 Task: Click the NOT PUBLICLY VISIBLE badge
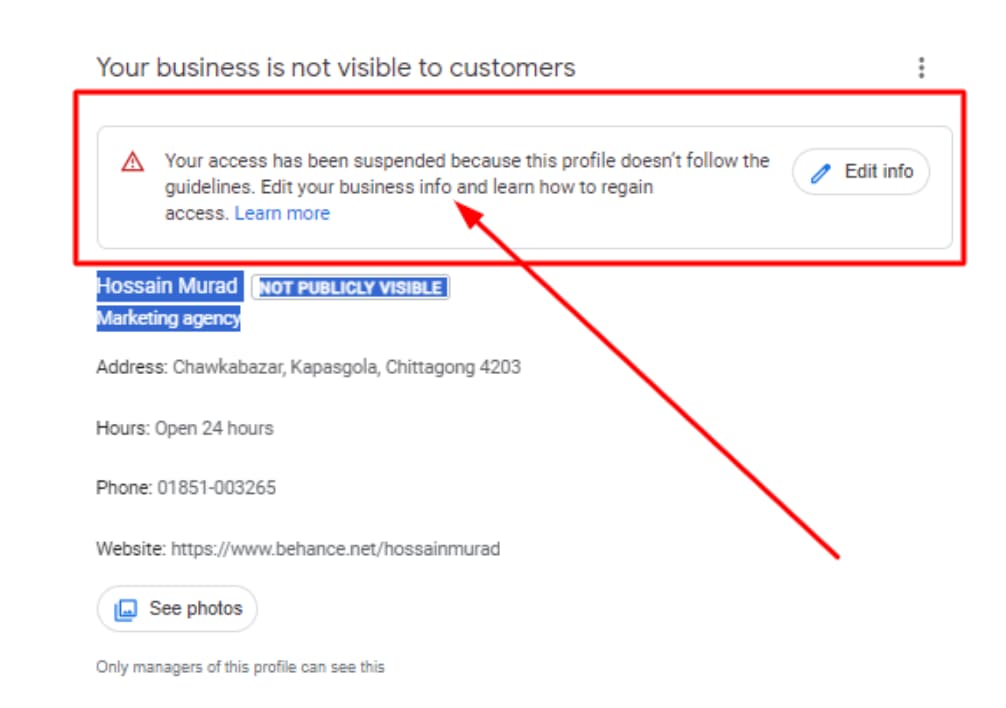350,288
